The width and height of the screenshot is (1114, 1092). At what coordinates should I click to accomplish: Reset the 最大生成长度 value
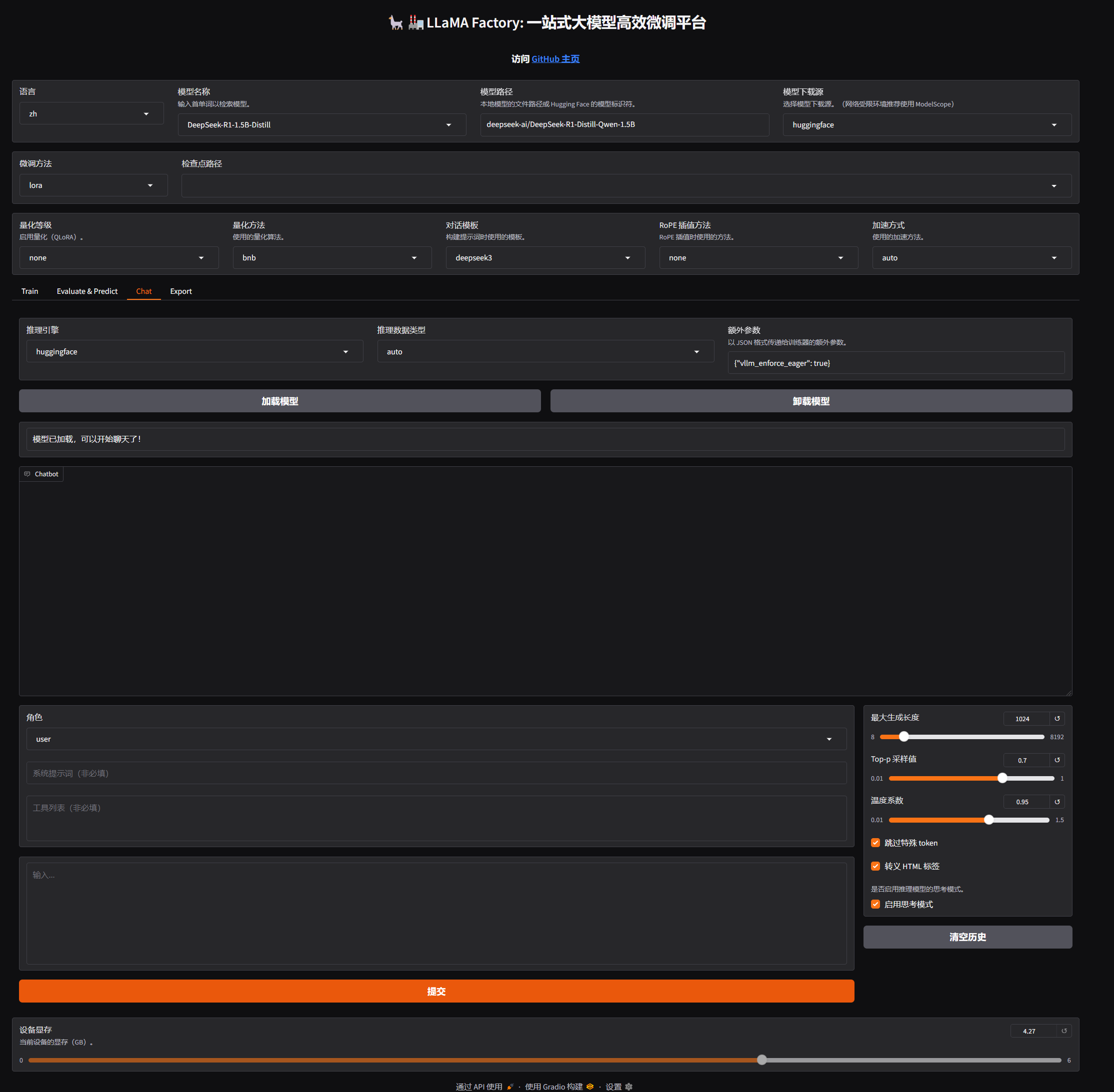[x=1056, y=719]
